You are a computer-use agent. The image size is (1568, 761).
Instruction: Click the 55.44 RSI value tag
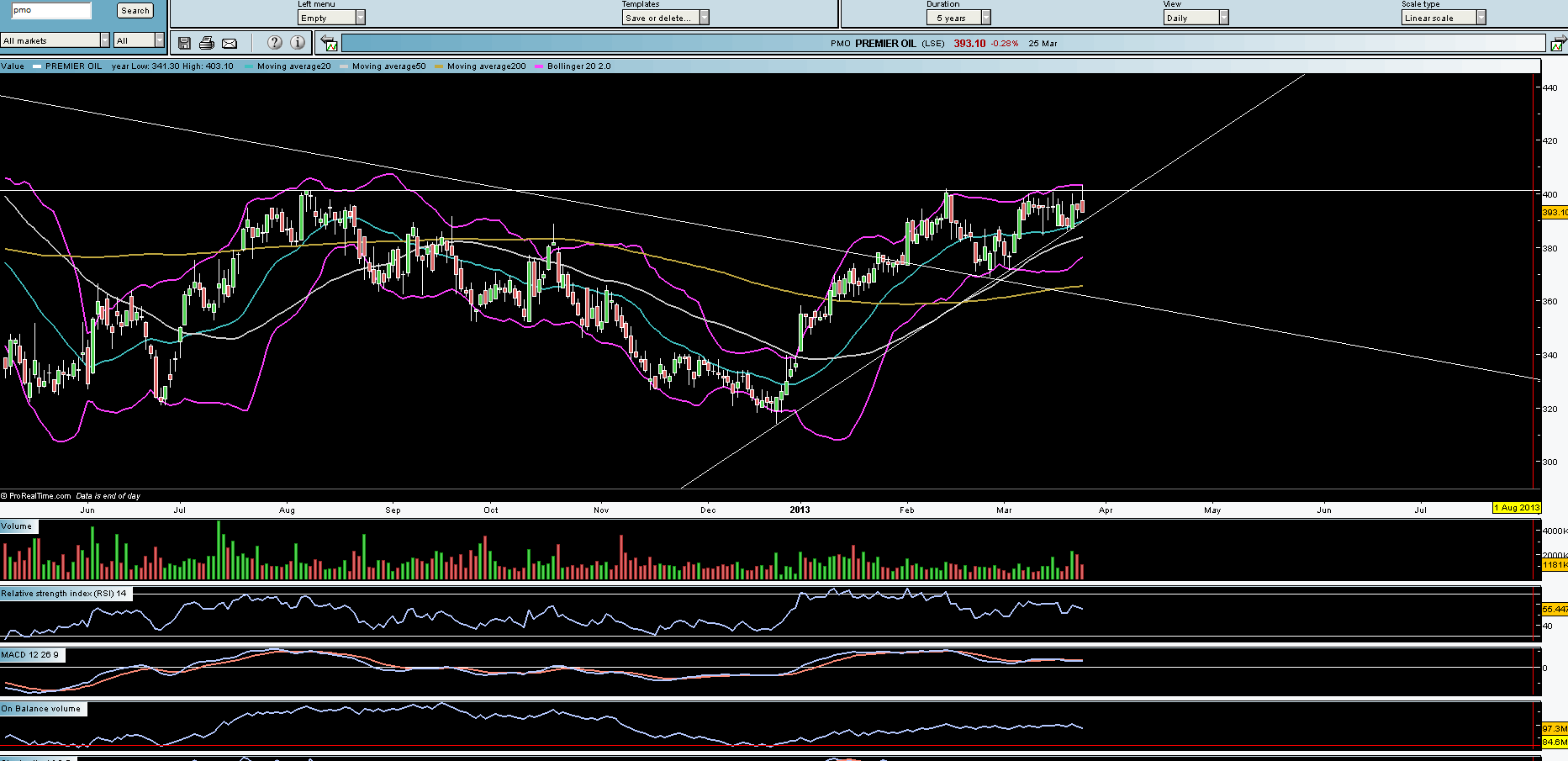[1555, 609]
